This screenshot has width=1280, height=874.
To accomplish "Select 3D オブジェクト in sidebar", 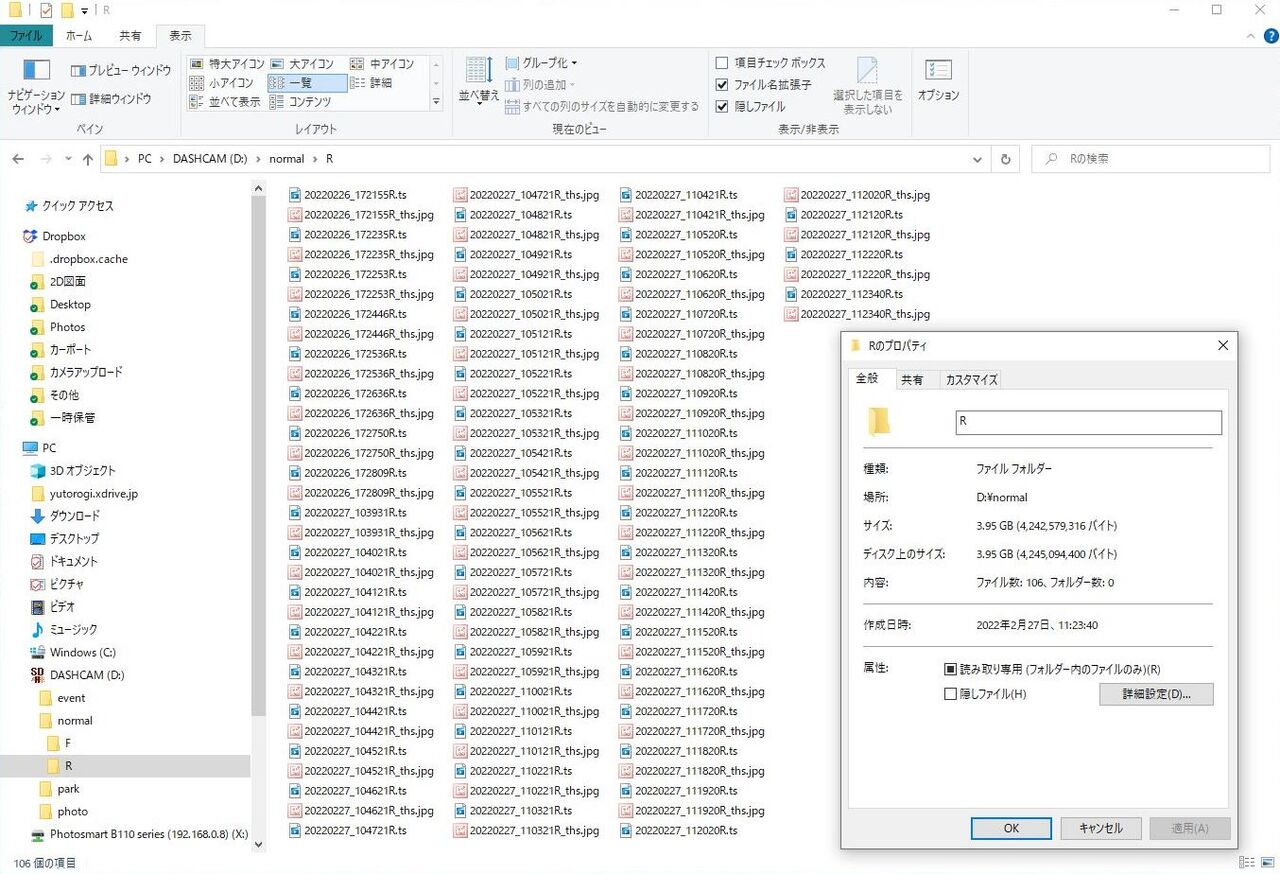I will [x=83, y=471].
